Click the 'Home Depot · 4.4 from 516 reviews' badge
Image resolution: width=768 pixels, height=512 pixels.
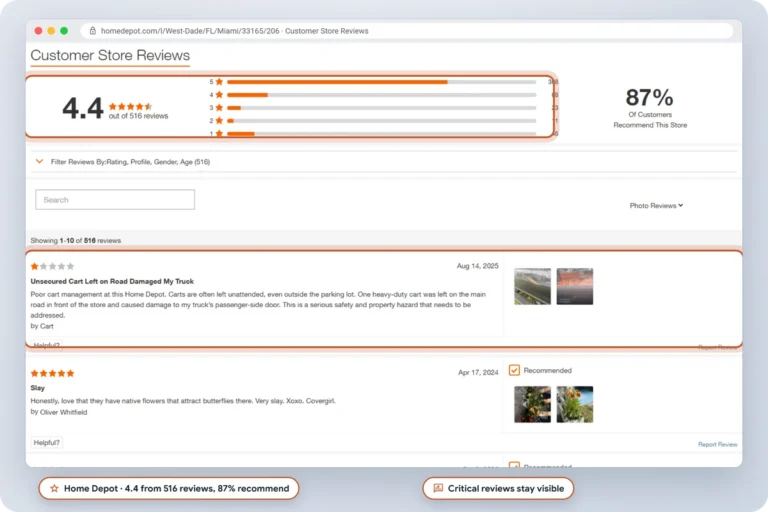coord(169,488)
